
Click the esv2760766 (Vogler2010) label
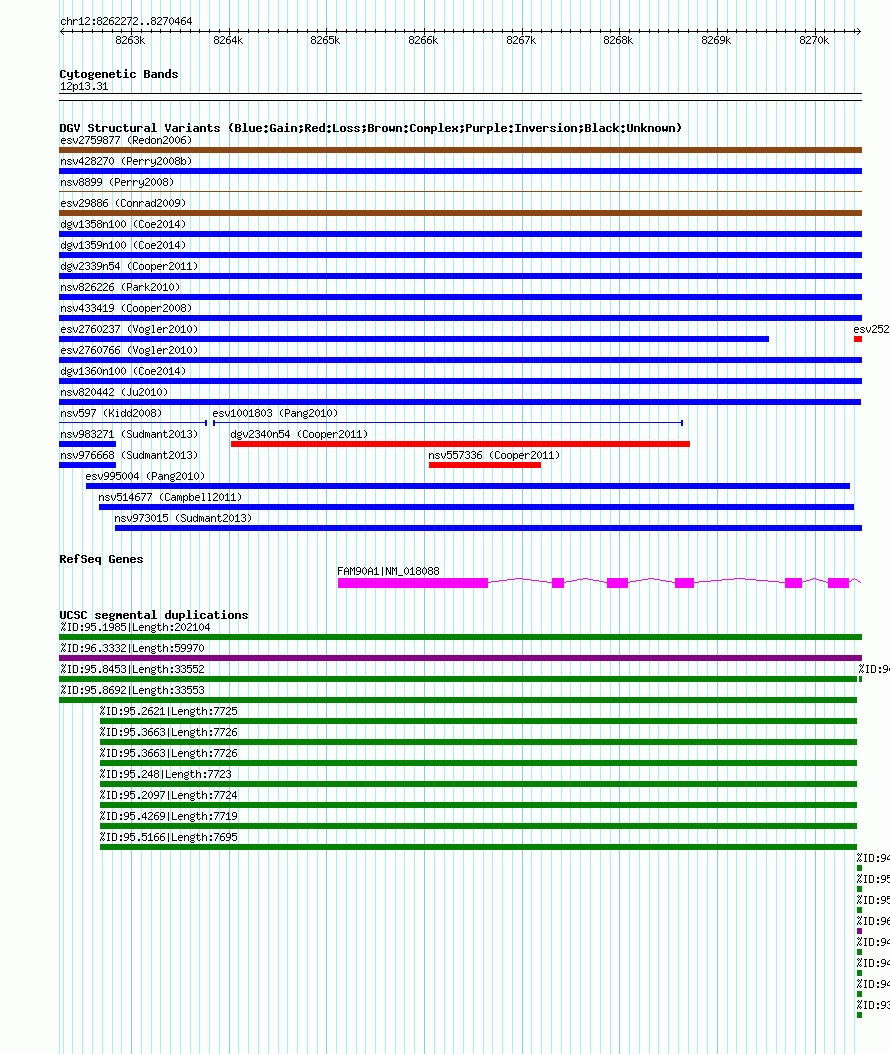(x=129, y=350)
